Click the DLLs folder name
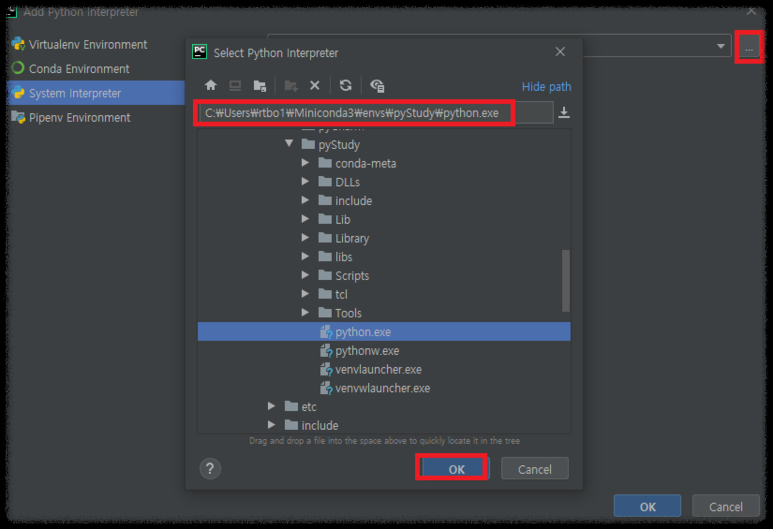The width and height of the screenshot is (773, 529). (348, 182)
